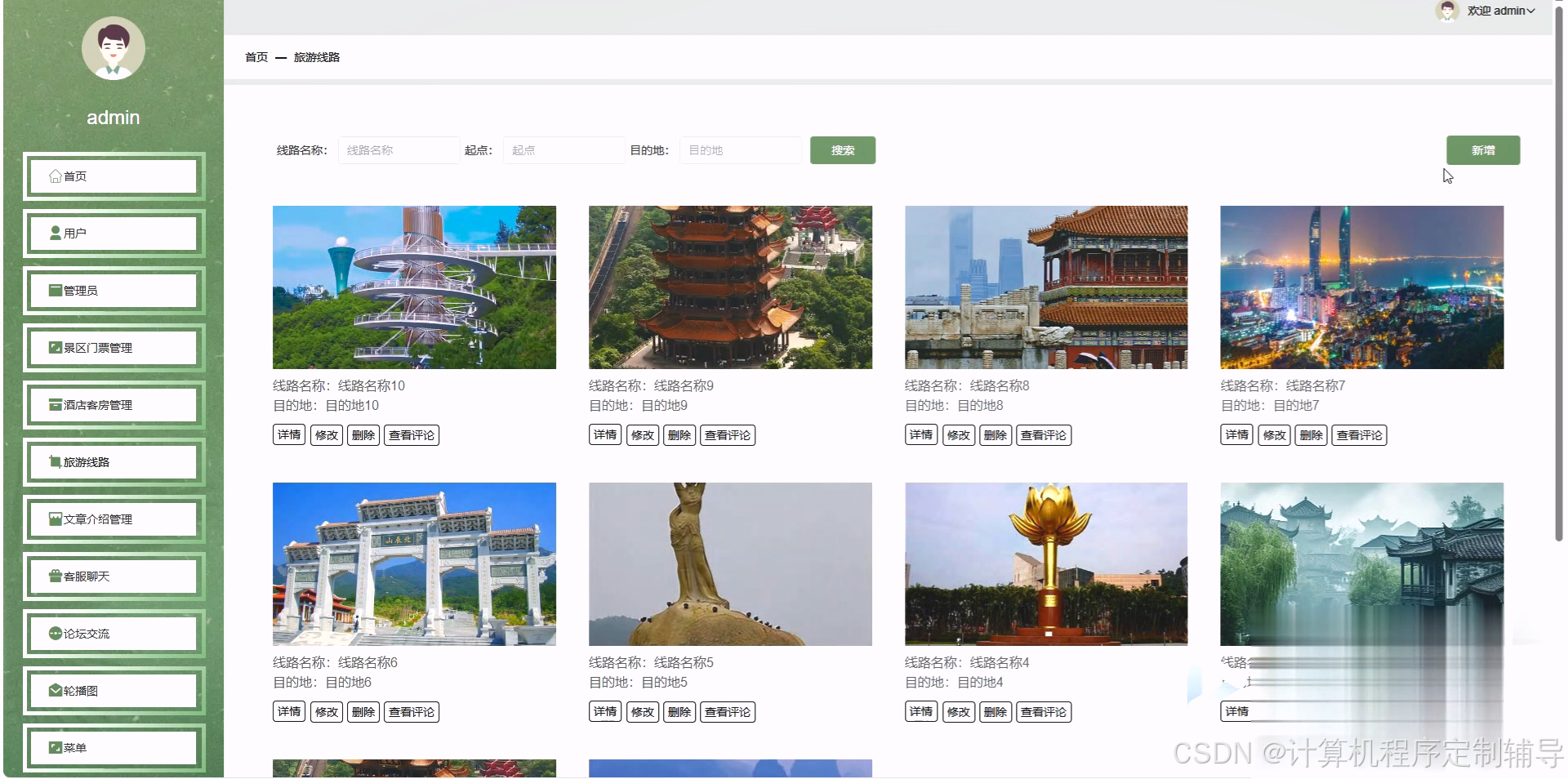Click 修改 for 线路名称4

click(x=959, y=712)
